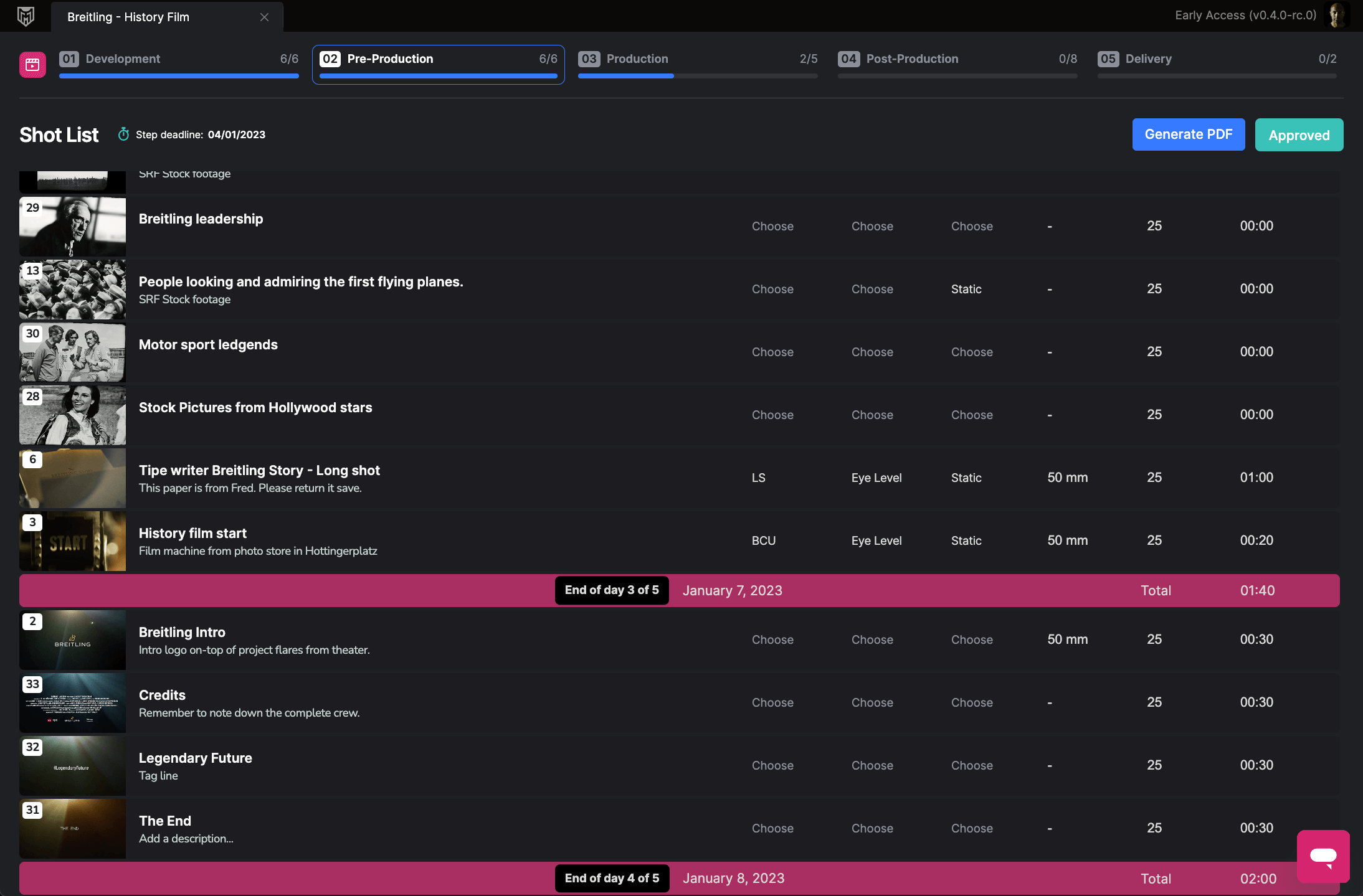1363x896 pixels.
Task: Click the date January 7, 2023
Action: [x=733, y=590]
